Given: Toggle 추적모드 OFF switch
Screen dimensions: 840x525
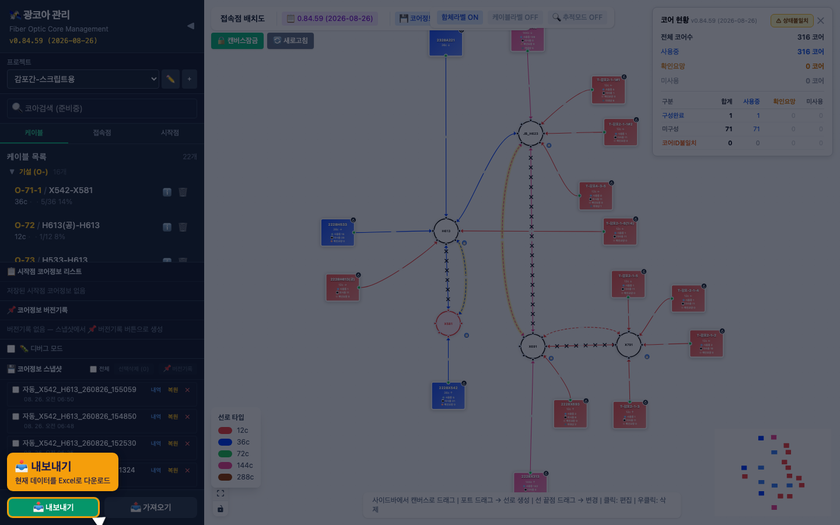Looking at the screenshot, I should click(578, 18).
